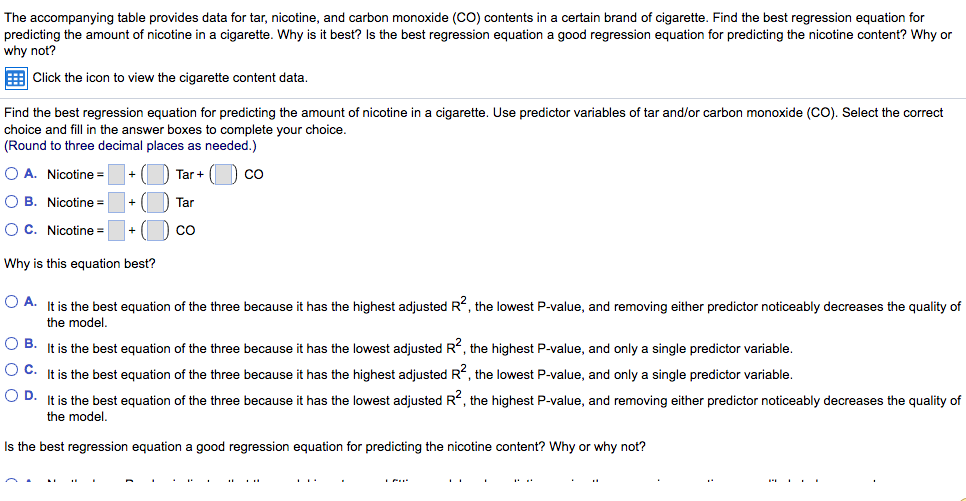Click the resize grip in the bottom-right corner
This screenshot has width=966, height=501.
(959, 494)
